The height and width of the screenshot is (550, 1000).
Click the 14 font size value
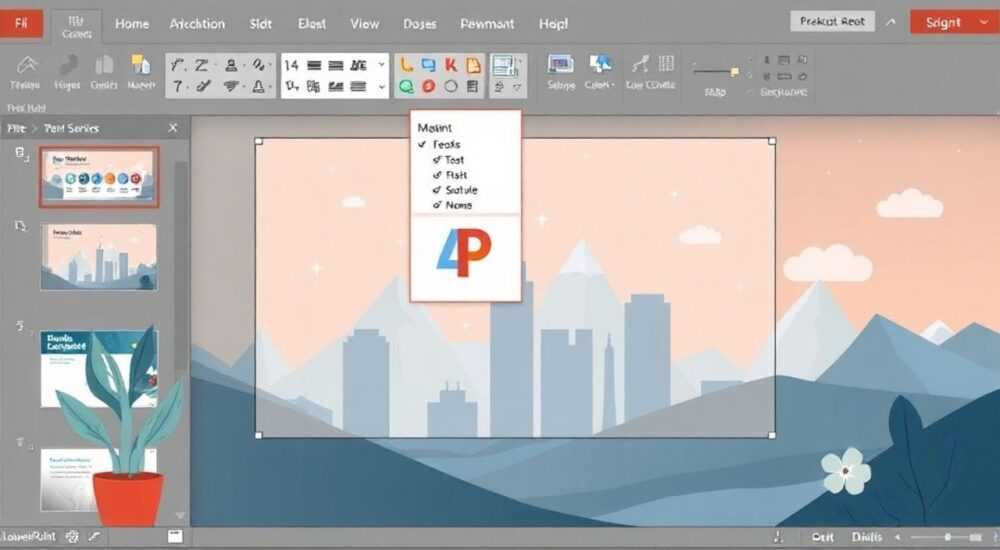(x=291, y=65)
